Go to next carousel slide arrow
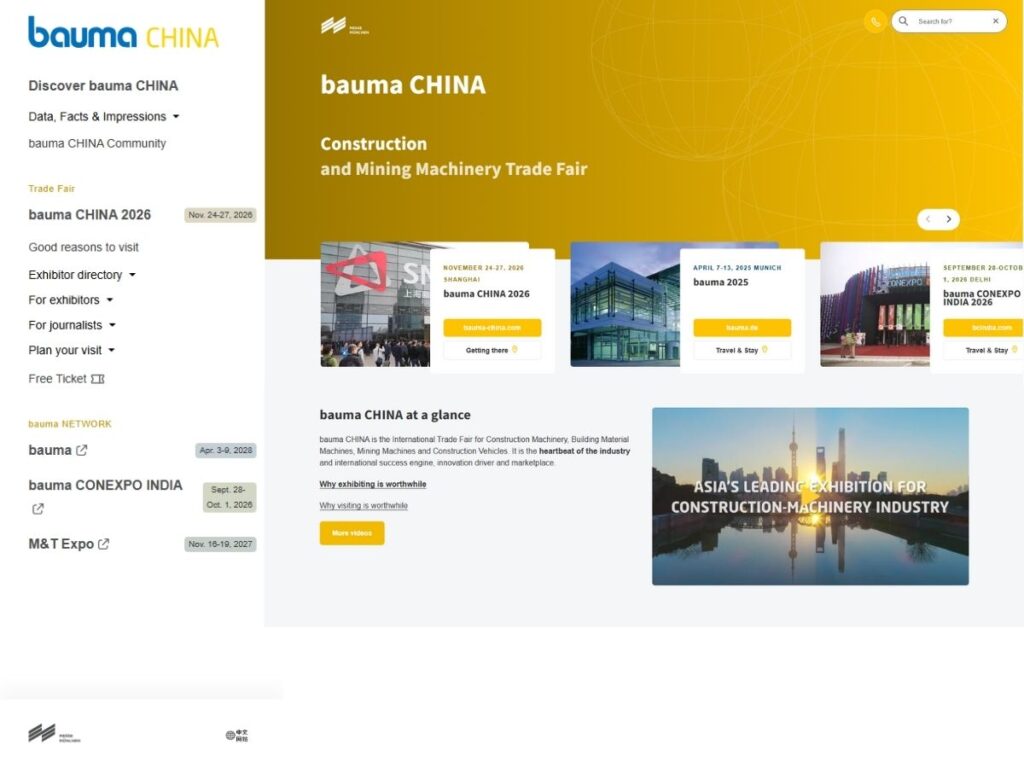The image size is (1024, 768). tap(949, 219)
